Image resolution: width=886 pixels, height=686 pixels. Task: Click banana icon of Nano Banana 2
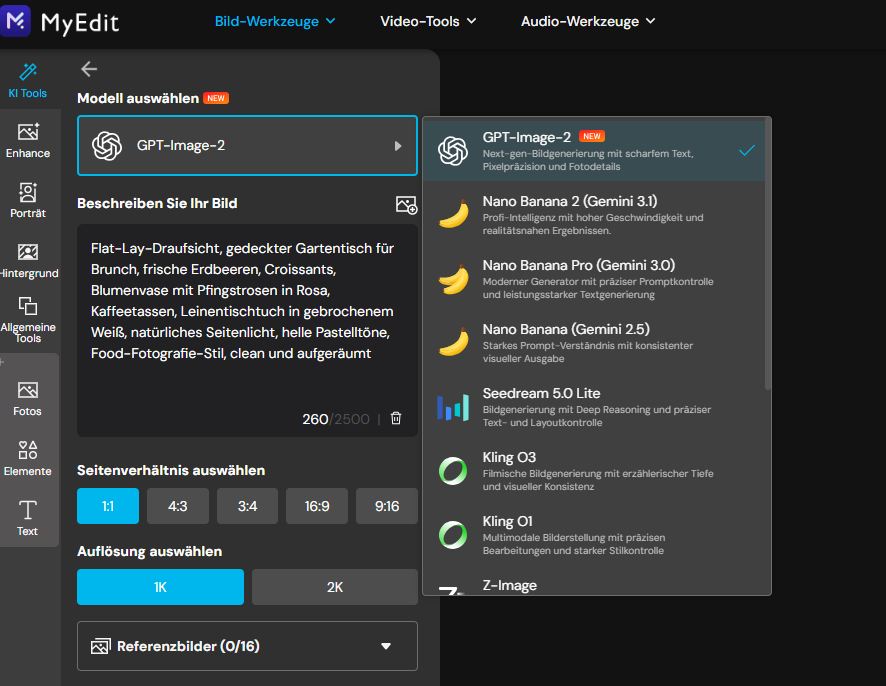(454, 215)
